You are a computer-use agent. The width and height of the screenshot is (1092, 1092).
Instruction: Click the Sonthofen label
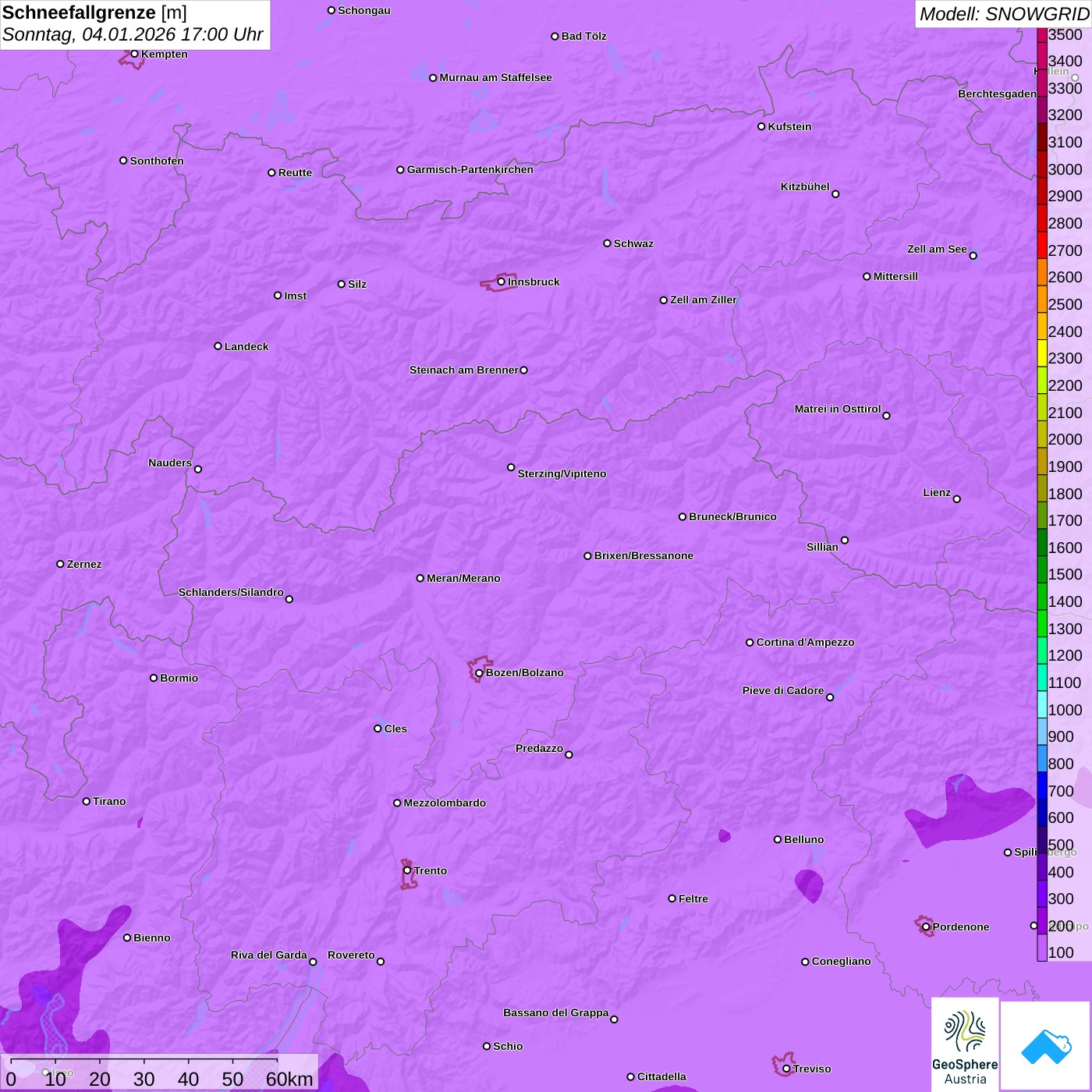pos(157,161)
